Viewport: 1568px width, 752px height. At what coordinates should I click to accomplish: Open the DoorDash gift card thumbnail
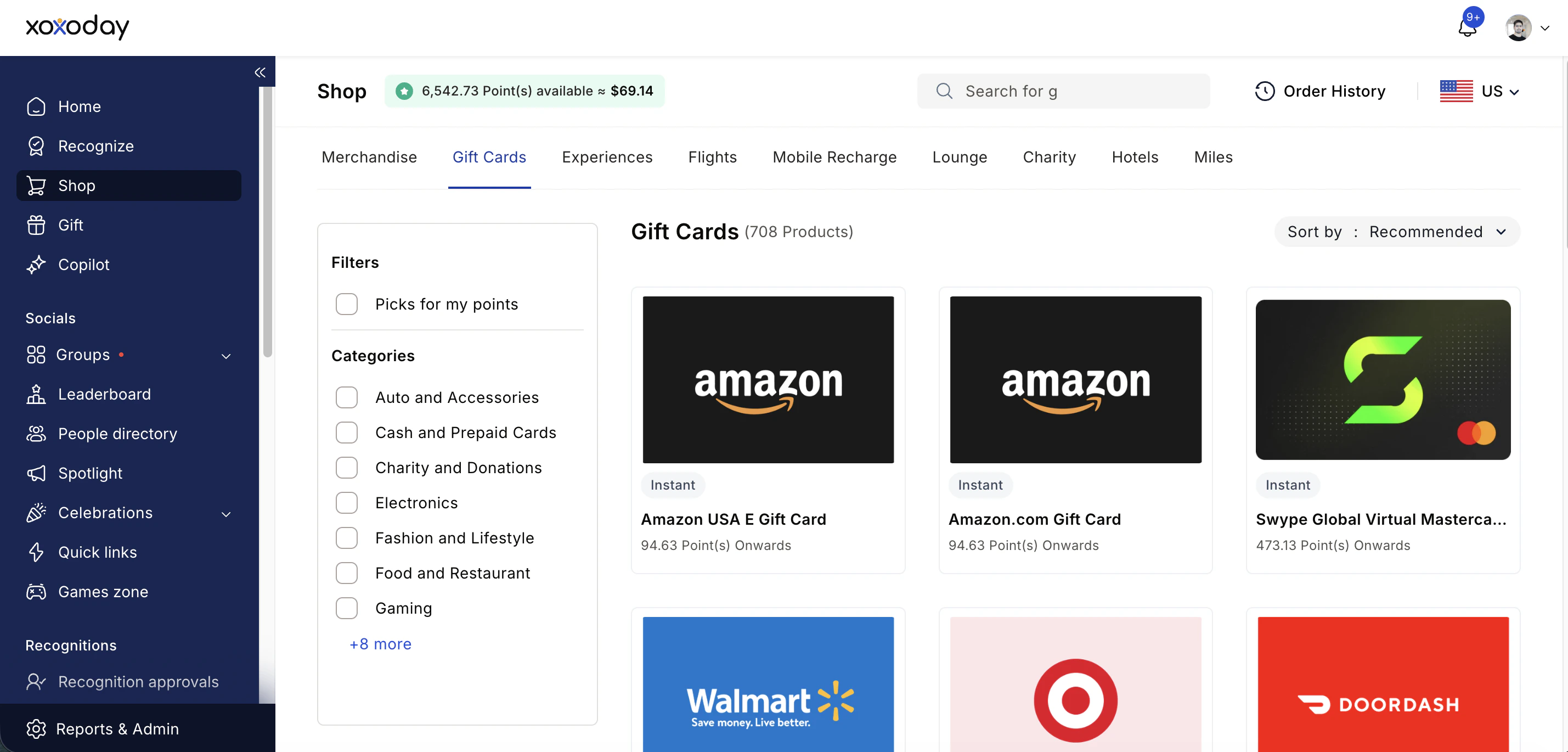[x=1383, y=684]
